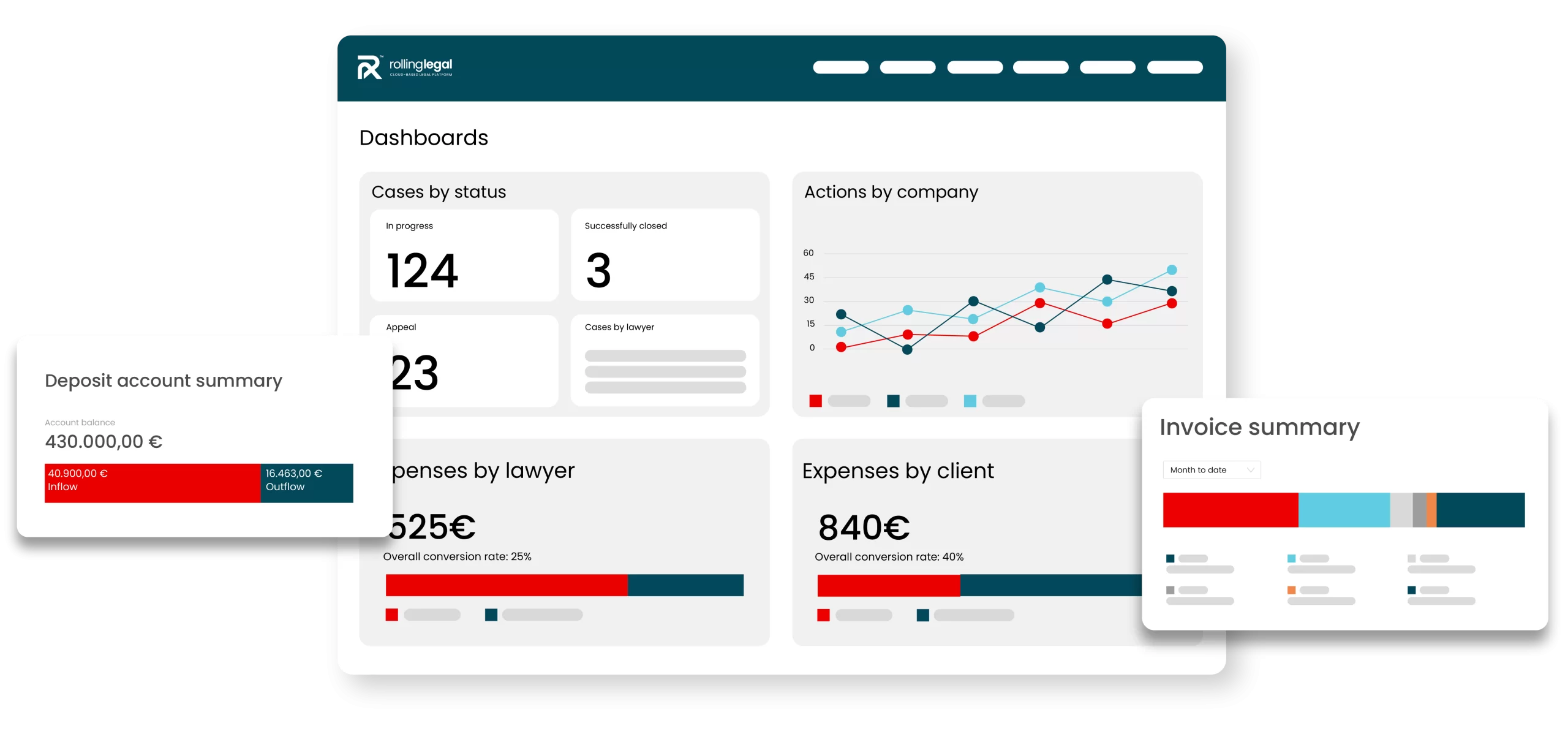Click the last navigation pill in header
This screenshot has height=750, width=1568.
[1174, 67]
